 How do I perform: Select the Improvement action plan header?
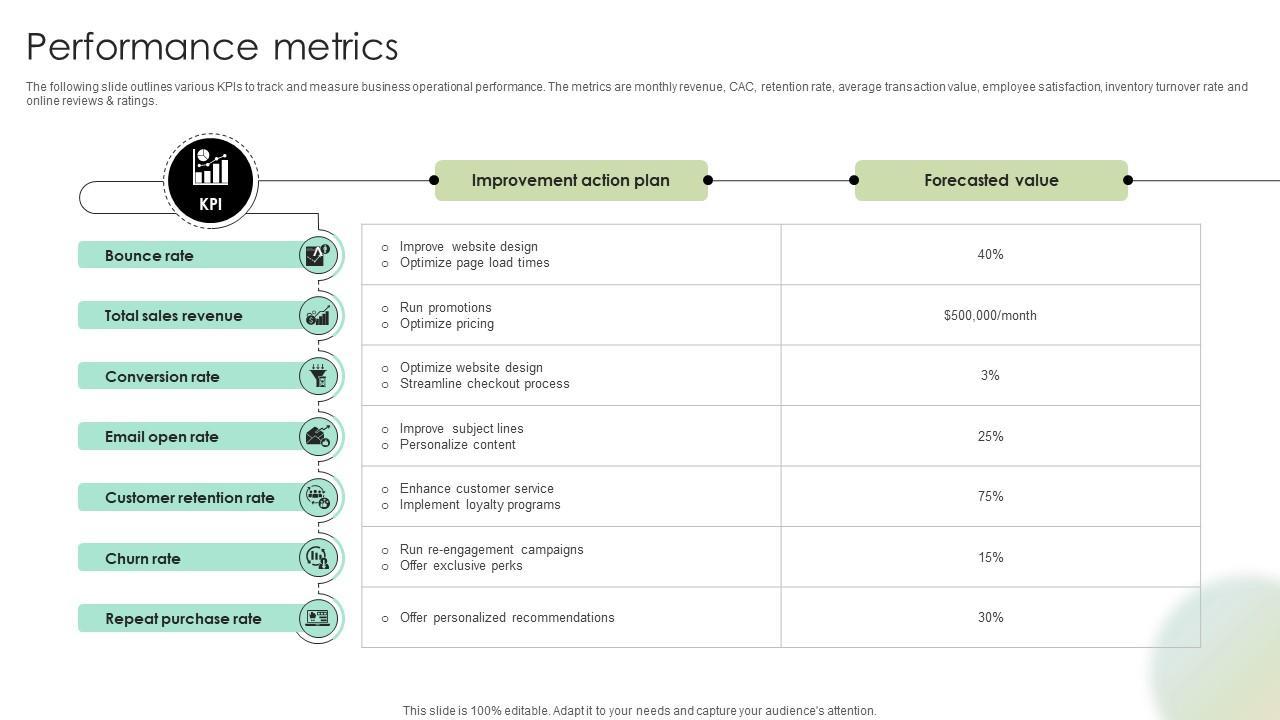click(x=571, y=180)
